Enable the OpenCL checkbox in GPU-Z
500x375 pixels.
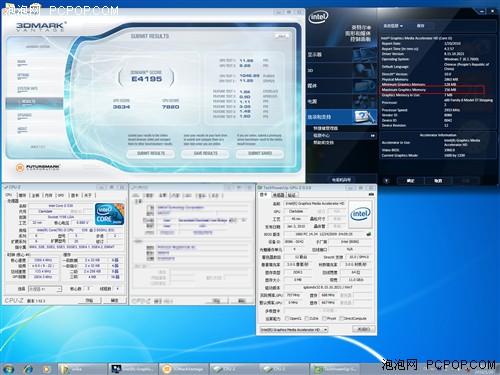pos(287,318)
